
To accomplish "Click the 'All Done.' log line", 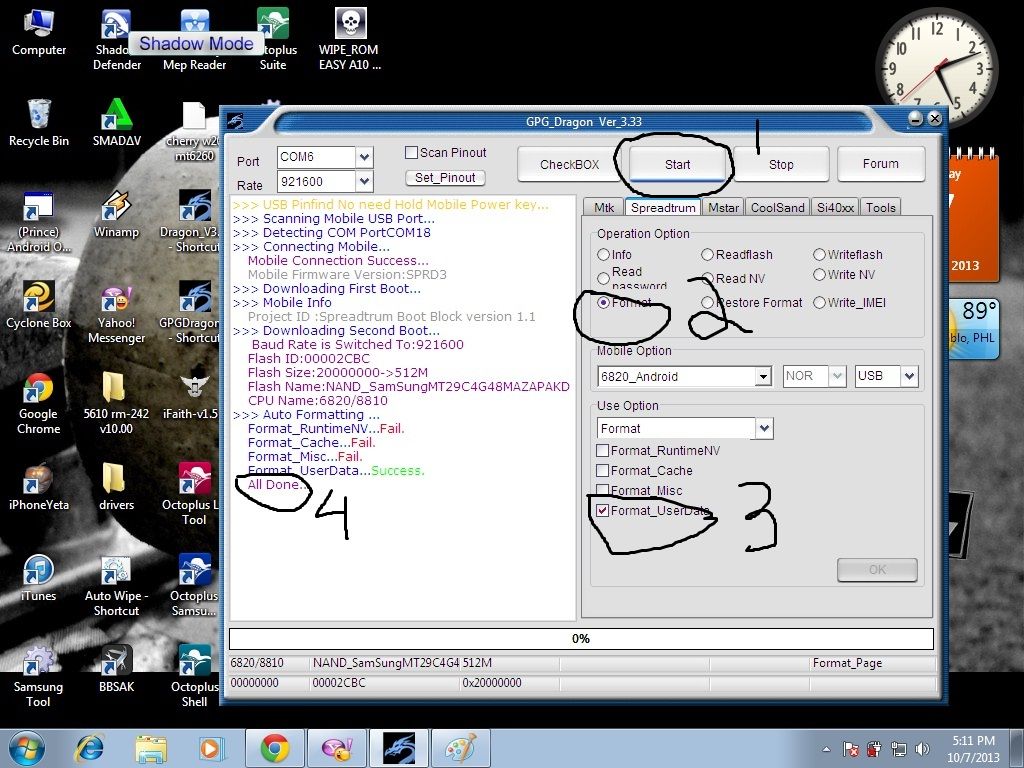I will point(275,485).
